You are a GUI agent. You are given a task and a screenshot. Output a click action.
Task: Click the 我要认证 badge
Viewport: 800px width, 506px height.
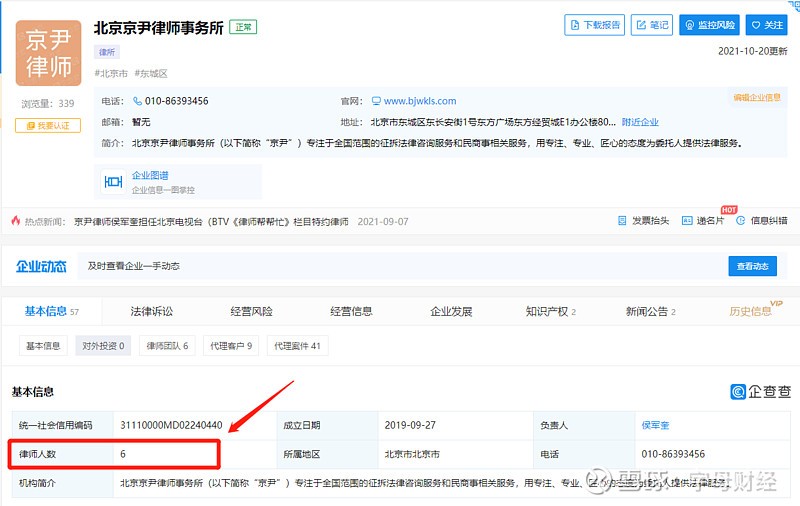[48, 126]
